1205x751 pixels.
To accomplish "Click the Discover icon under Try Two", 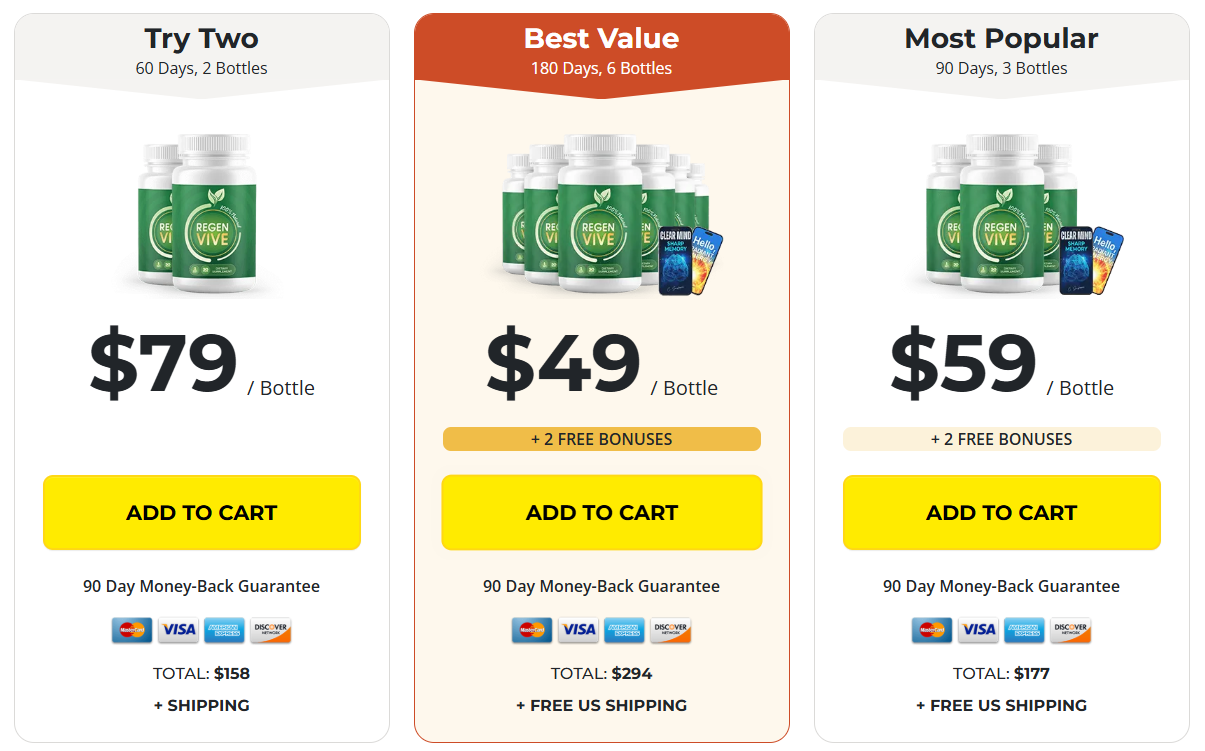I will [x=270, y=630].
